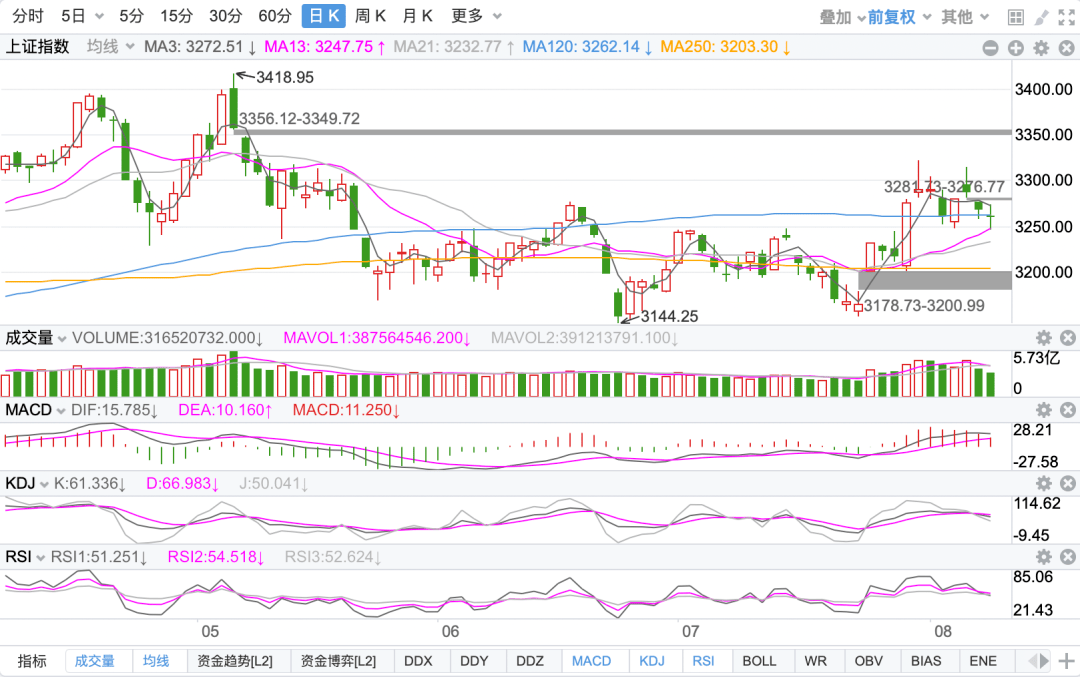Open MACD panel settings gear
1080x677 pixels.
tap(1043, 410)
